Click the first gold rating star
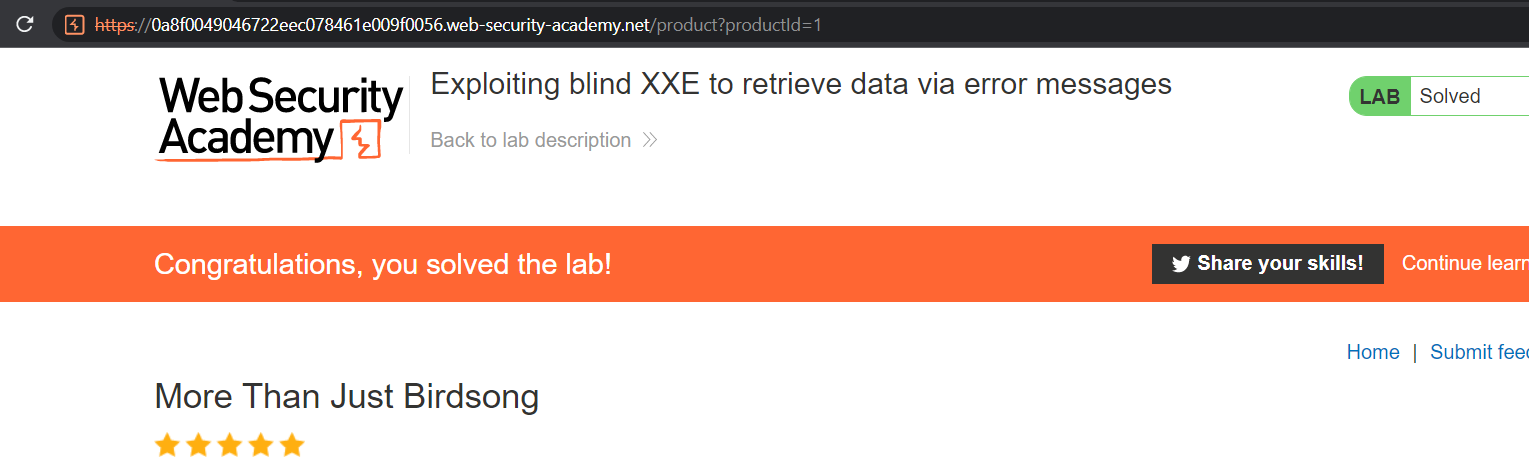The width and height of the screenshot is (1529, 460). coord(167,445)
